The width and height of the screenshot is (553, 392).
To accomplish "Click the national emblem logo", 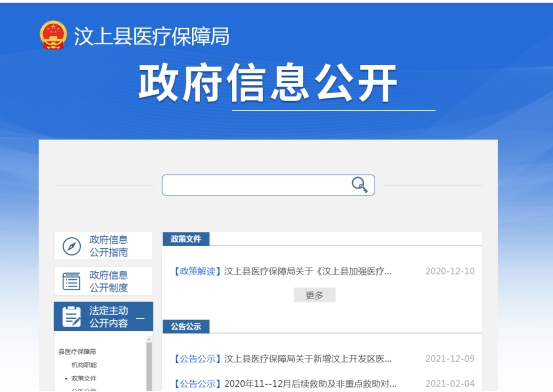I will point(53,35).
